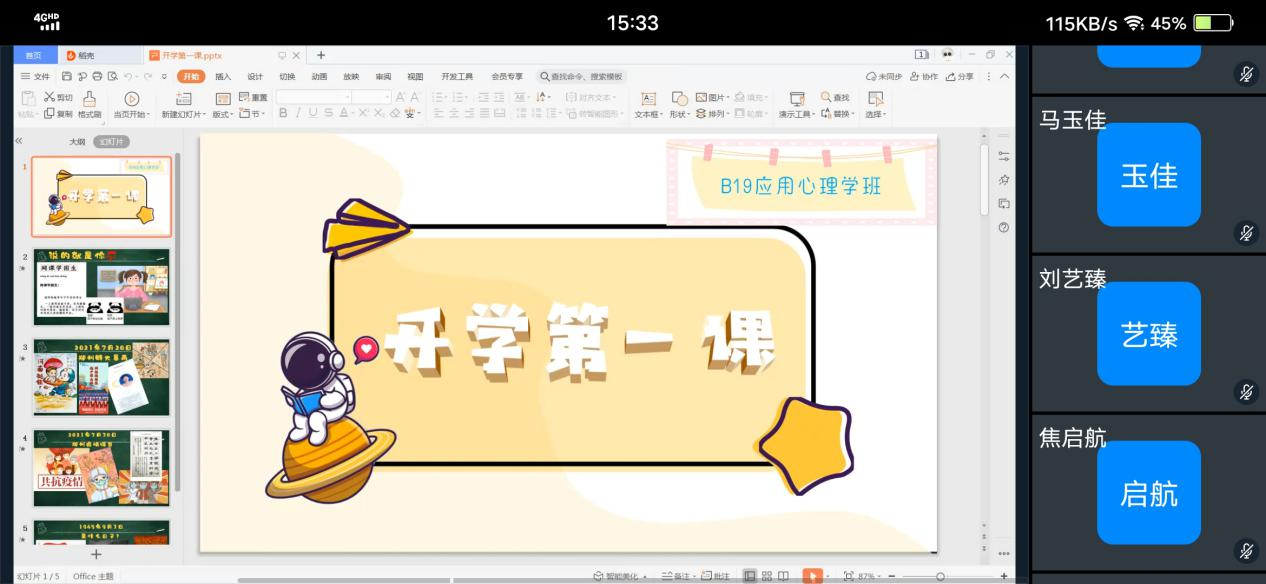Click the Text Box (文本框) icon
Viewport: 1266px width, 584px height.
(x=647, y=99)
